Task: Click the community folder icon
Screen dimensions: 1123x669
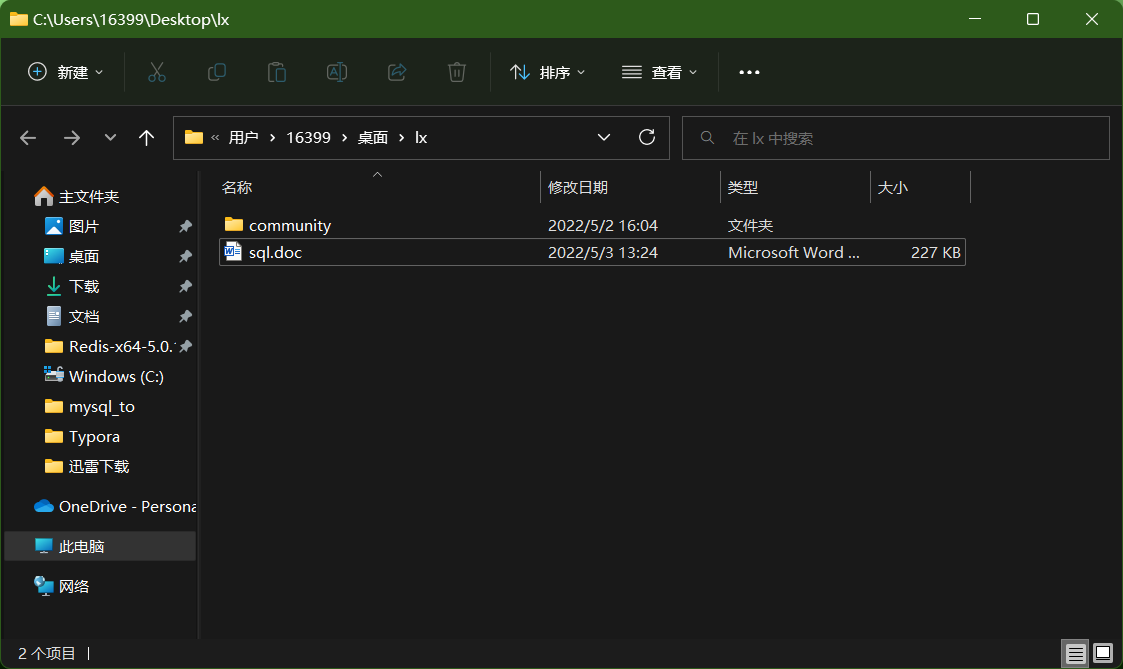Action: pyautogui.click(x=233, y=224)
